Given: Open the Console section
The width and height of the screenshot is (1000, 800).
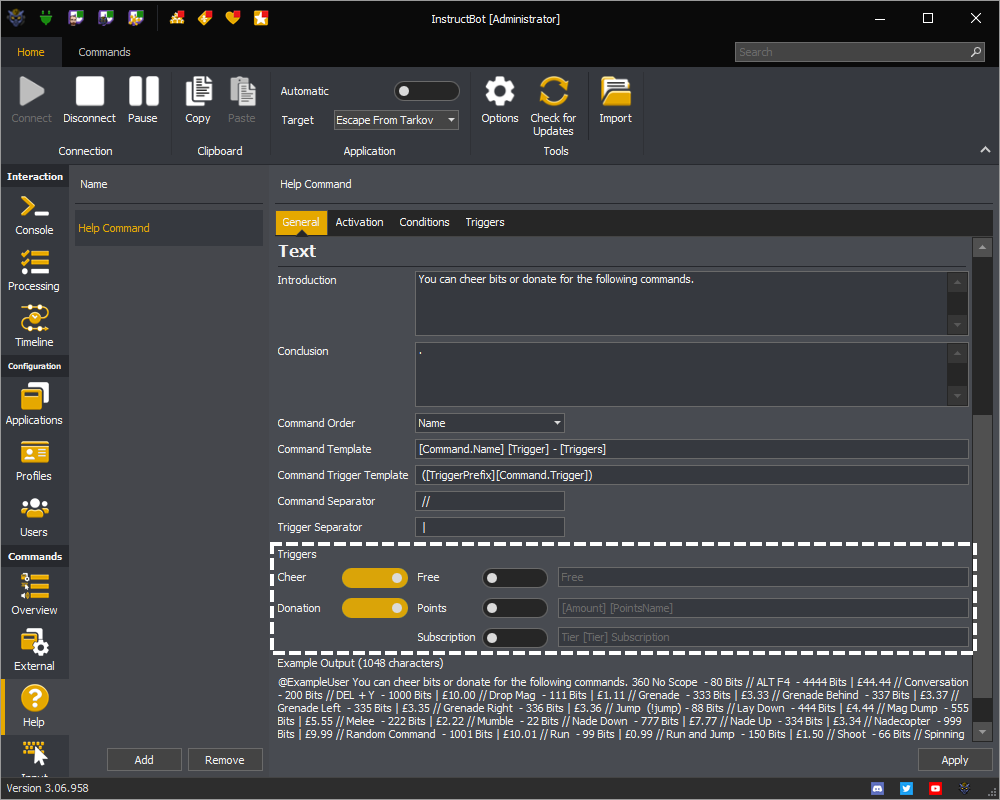Looking at the screenshot, I should pyautogui.click(x=34, y=215).
